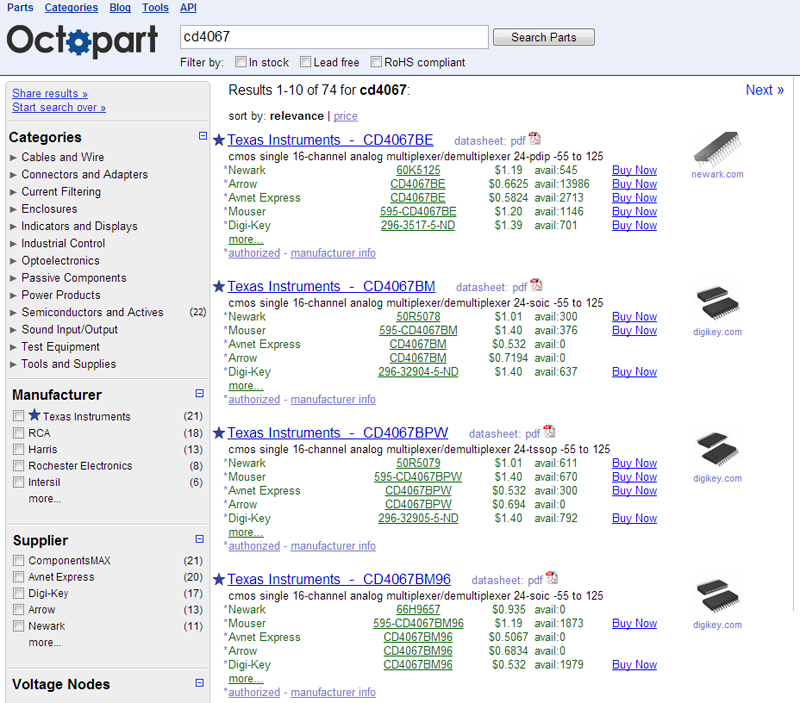
Task: Check the ComponentsMAX supplier filter
Action: 19,561
